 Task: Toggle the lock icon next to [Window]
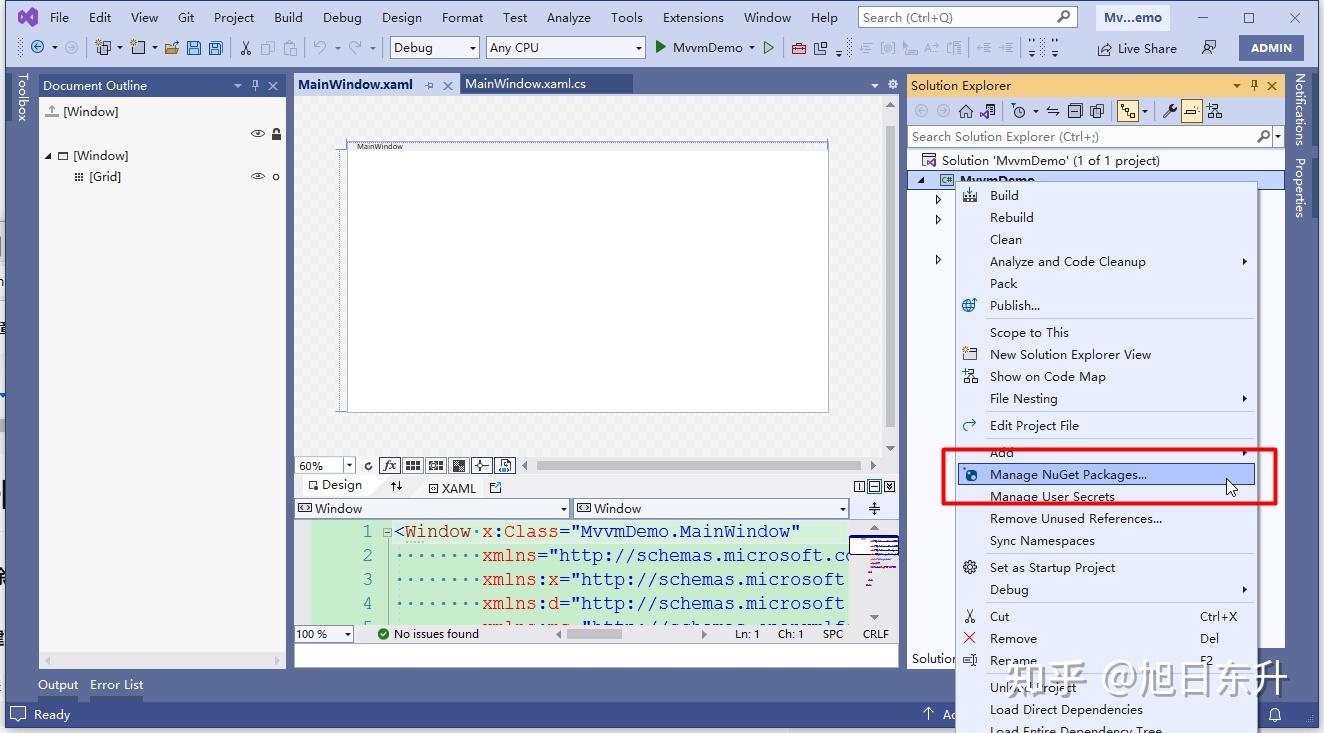coord(276,133)
